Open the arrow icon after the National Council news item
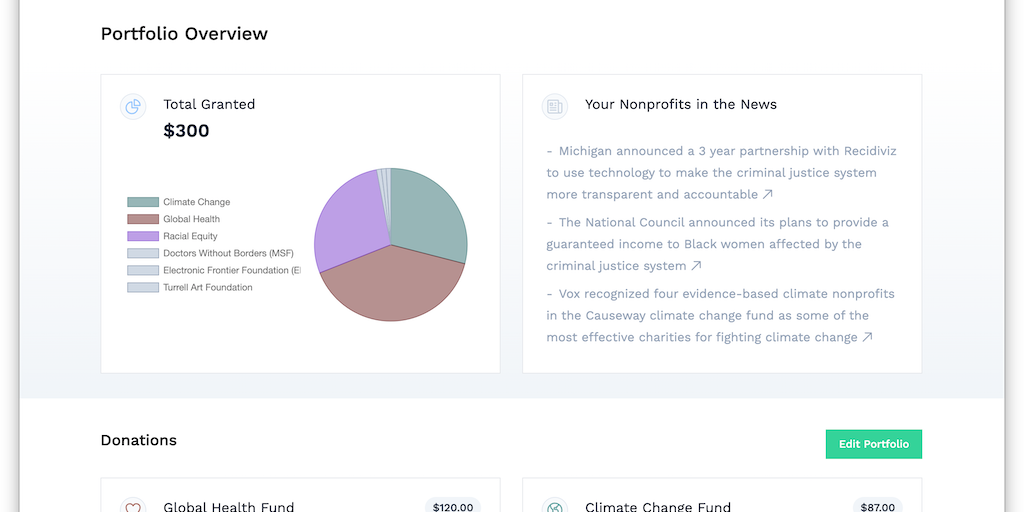Viewport: 1024px width, 512px height. click(696, 266)
